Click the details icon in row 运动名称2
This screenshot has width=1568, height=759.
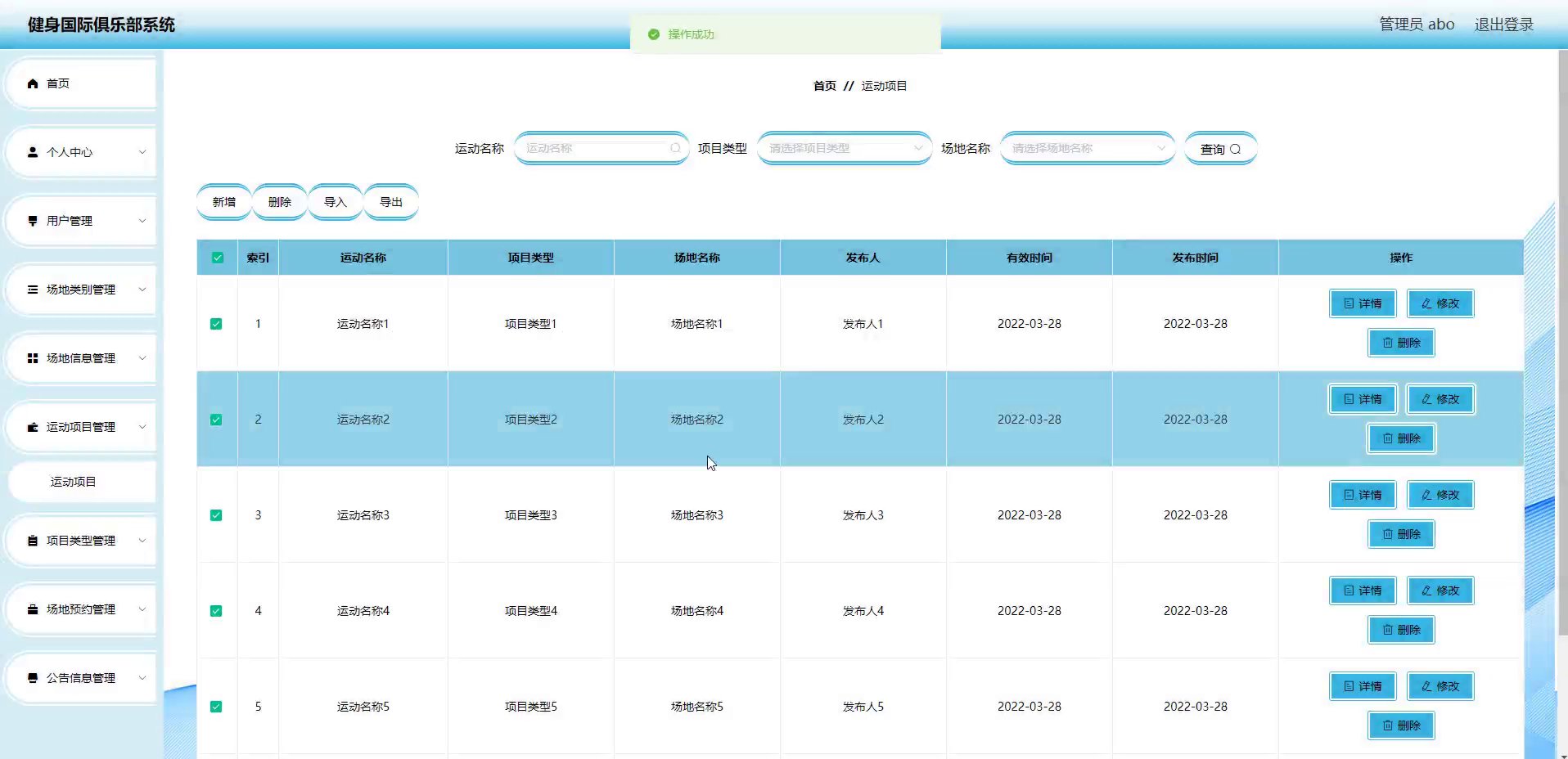click(1349, 399)
